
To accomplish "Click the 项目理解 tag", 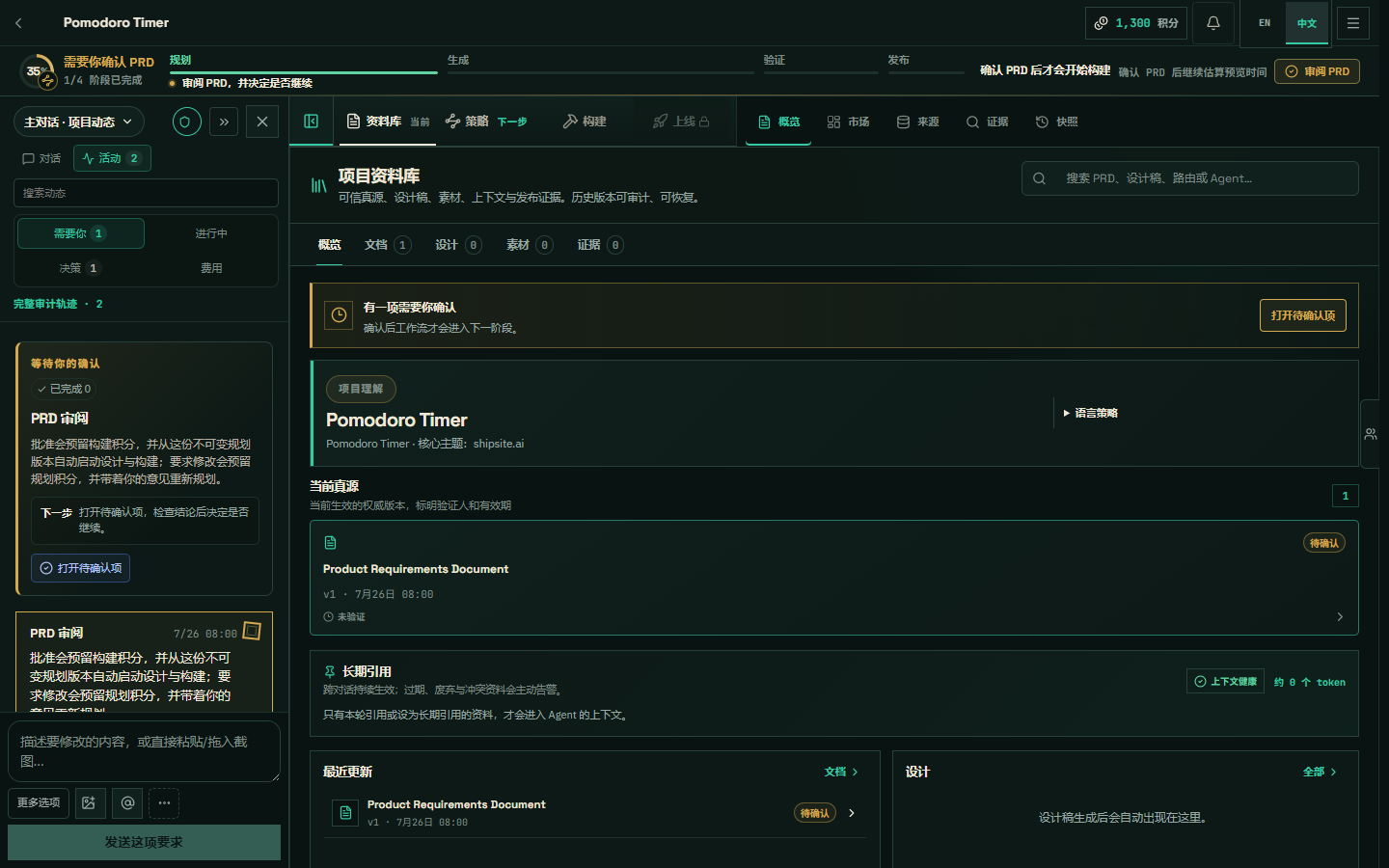I will (361, 389).
